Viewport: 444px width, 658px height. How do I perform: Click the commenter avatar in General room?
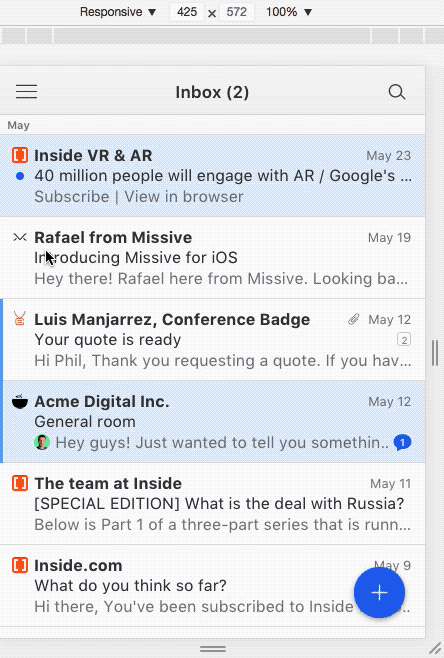[42, 442]
